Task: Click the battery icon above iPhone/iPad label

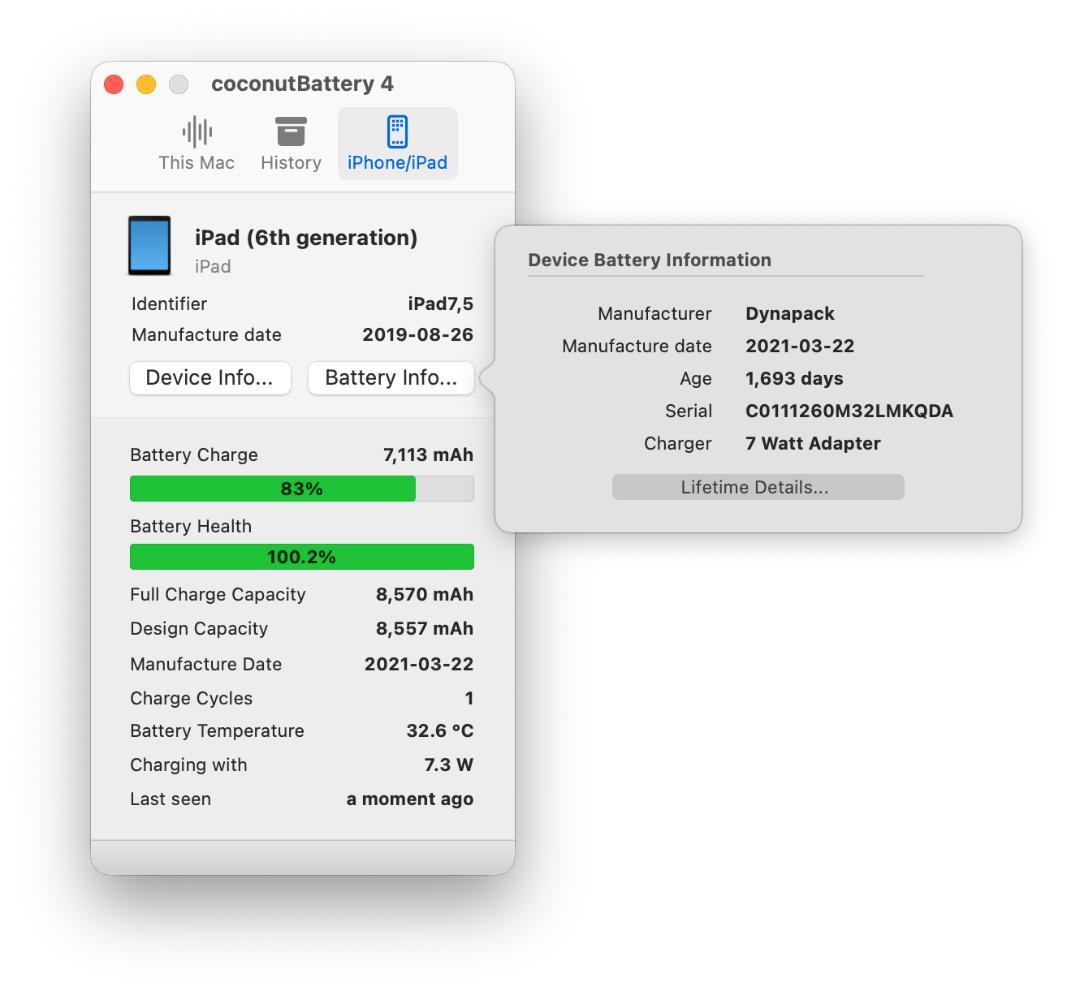Action: (x=397, y=130)
